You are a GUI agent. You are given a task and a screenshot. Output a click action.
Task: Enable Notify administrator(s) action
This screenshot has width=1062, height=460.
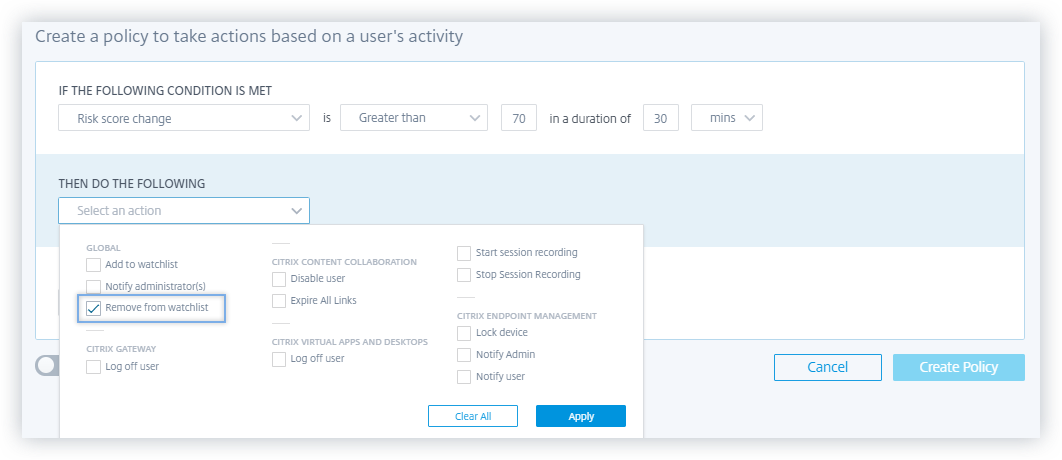click(94, 286)
